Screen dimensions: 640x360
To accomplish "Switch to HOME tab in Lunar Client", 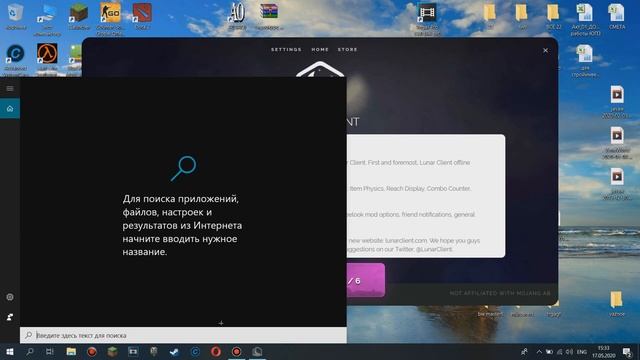I will tap(320, 49).
